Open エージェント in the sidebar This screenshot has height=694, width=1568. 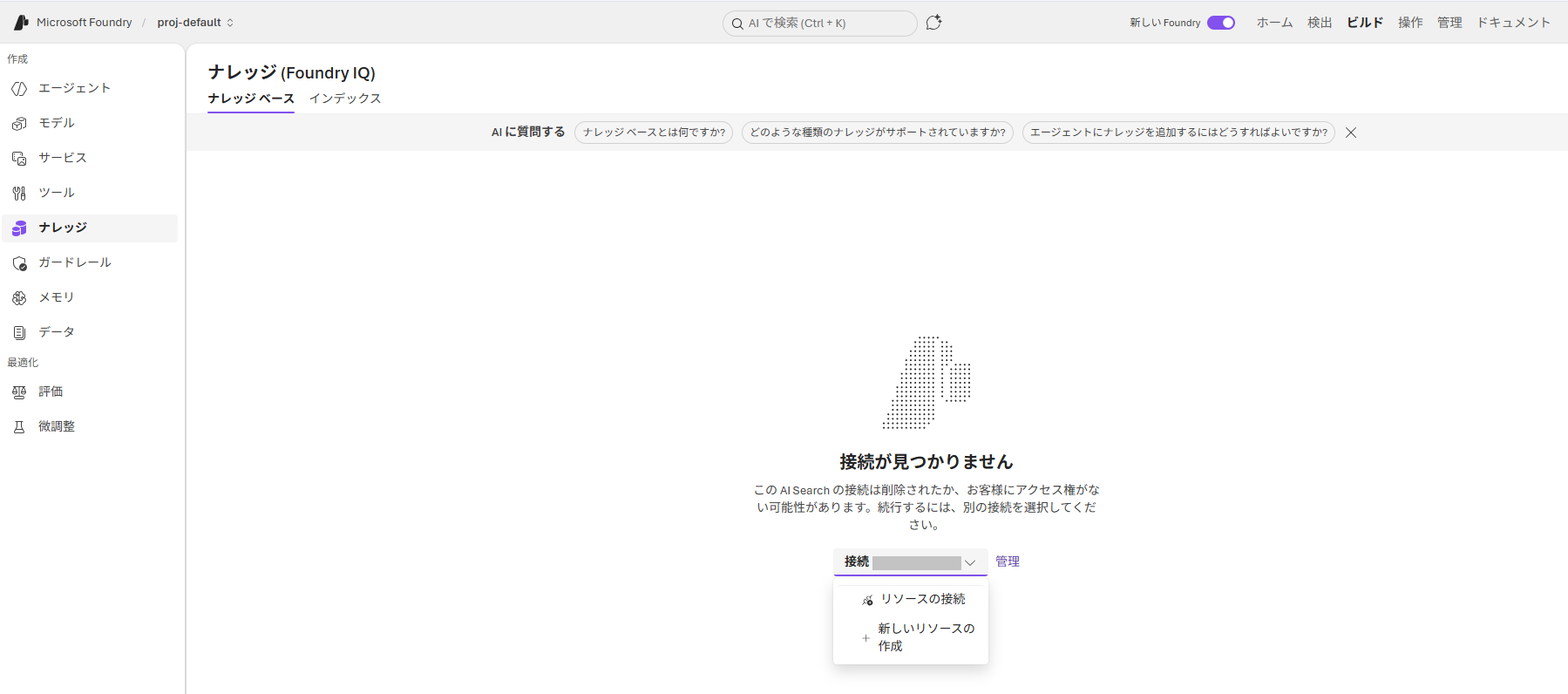(x=91, y=89)
